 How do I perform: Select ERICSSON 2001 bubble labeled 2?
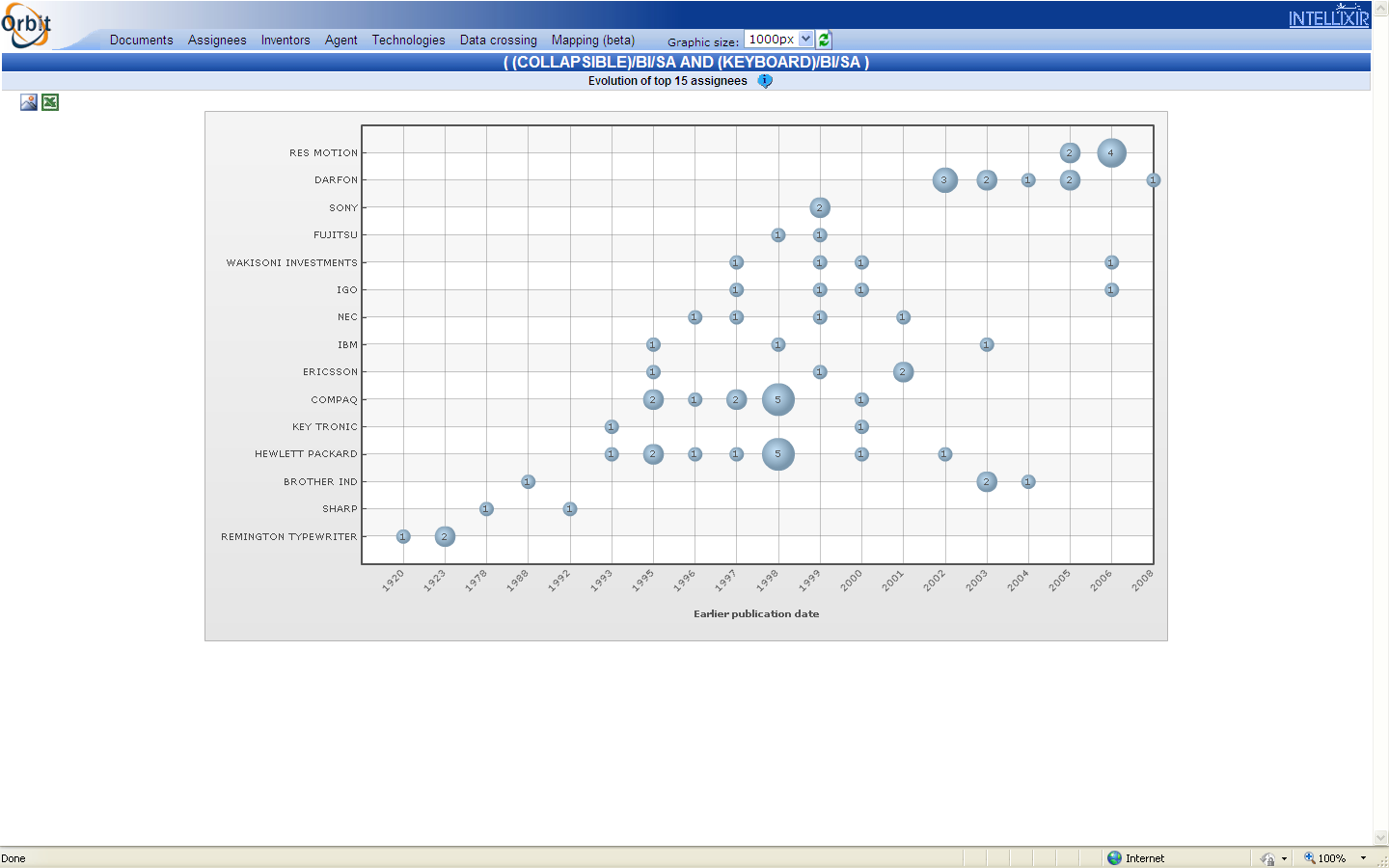point(903,372)
